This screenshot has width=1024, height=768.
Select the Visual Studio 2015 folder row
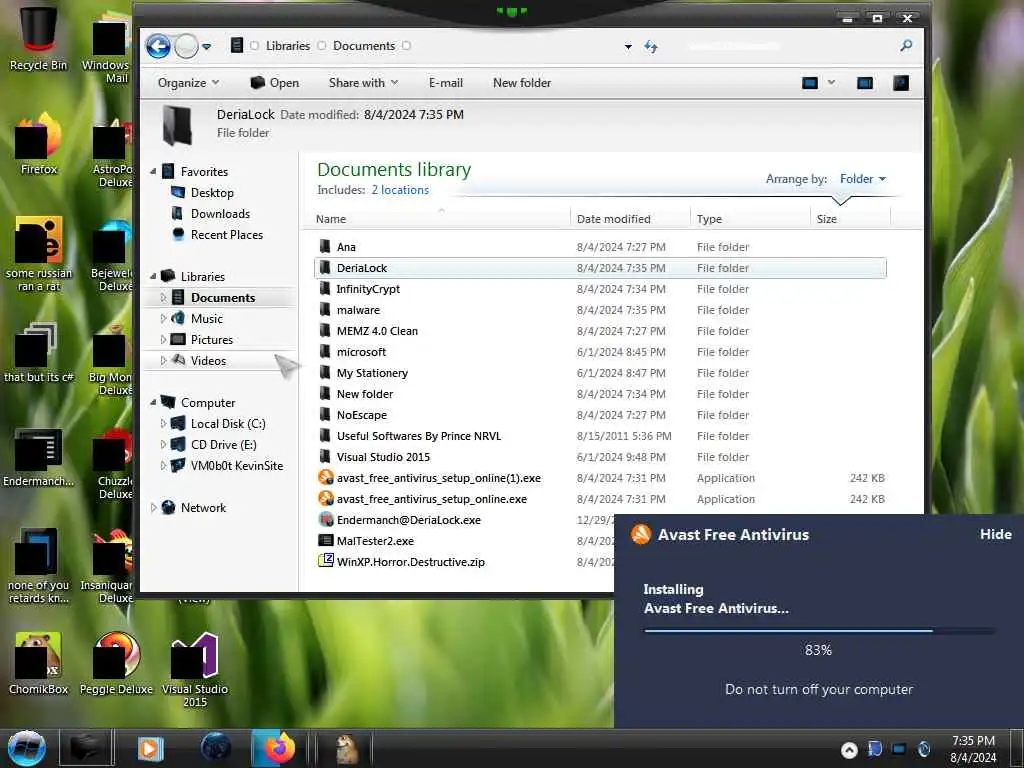point(600,456)
